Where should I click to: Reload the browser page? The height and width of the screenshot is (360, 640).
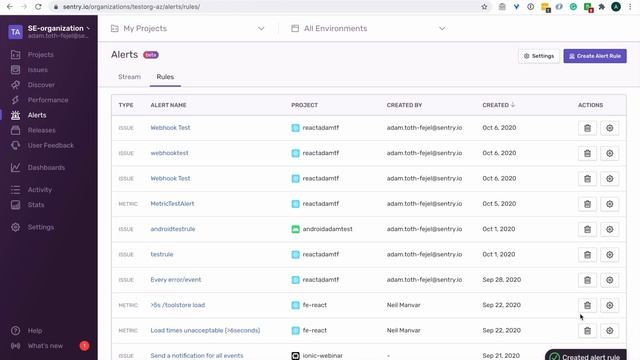tap(38, 7)
